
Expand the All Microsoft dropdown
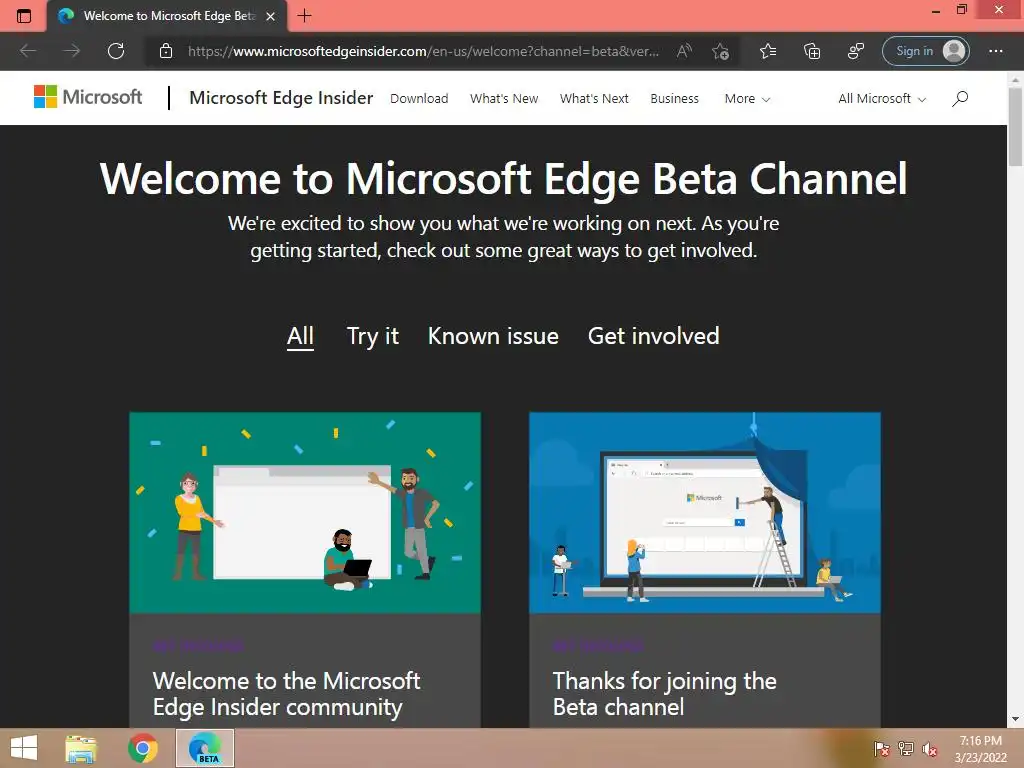(882, 99)
